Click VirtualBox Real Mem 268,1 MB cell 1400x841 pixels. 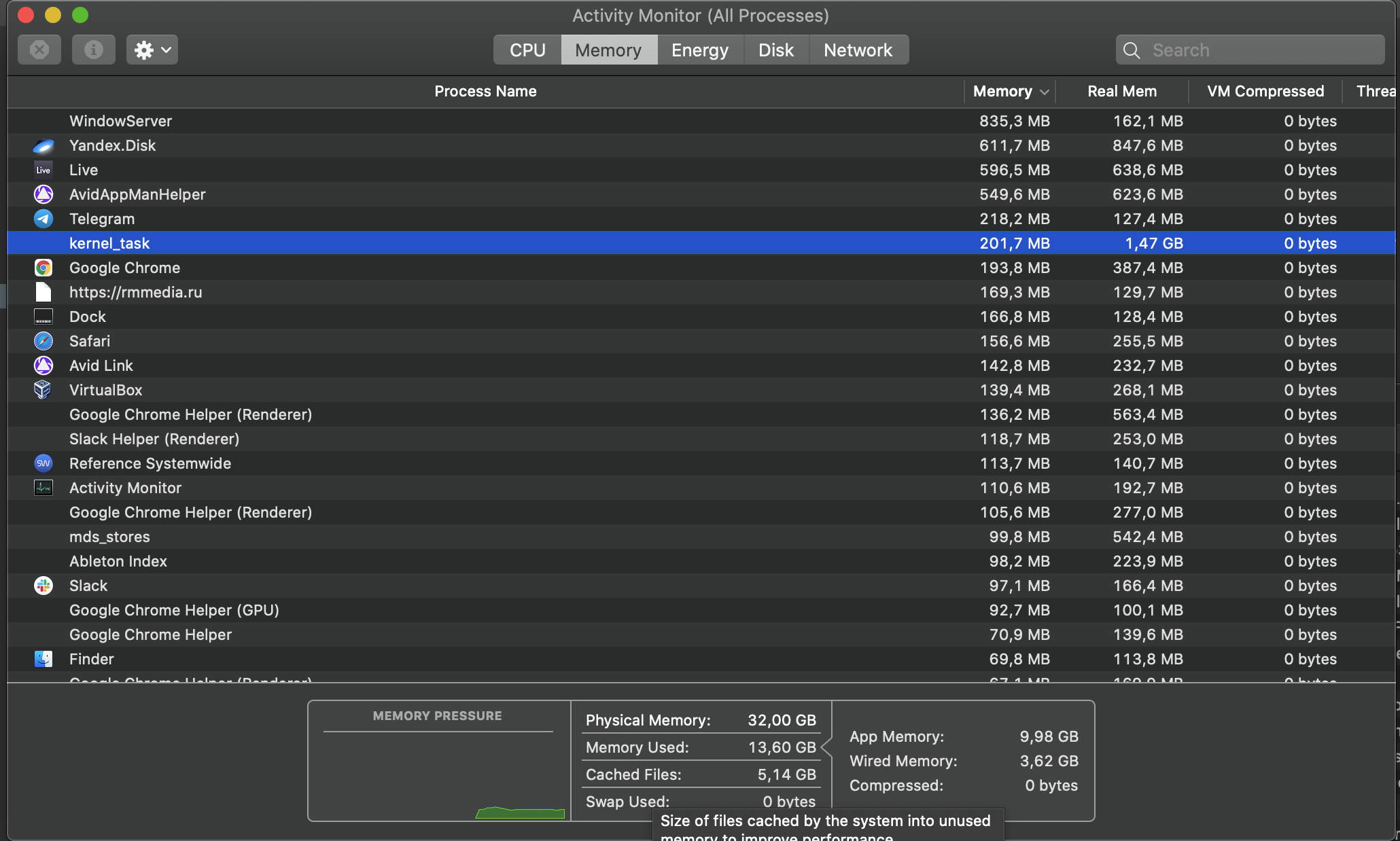tap(1147, 390)
